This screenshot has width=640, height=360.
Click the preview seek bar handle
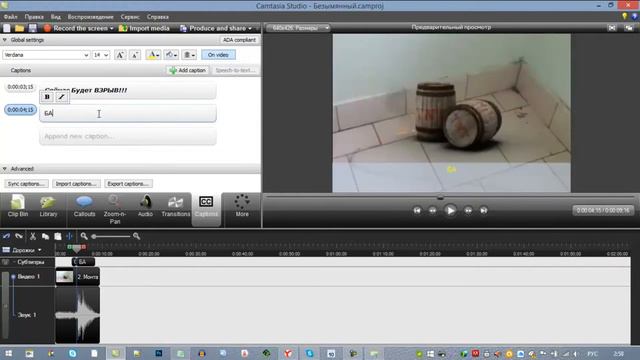440,198
